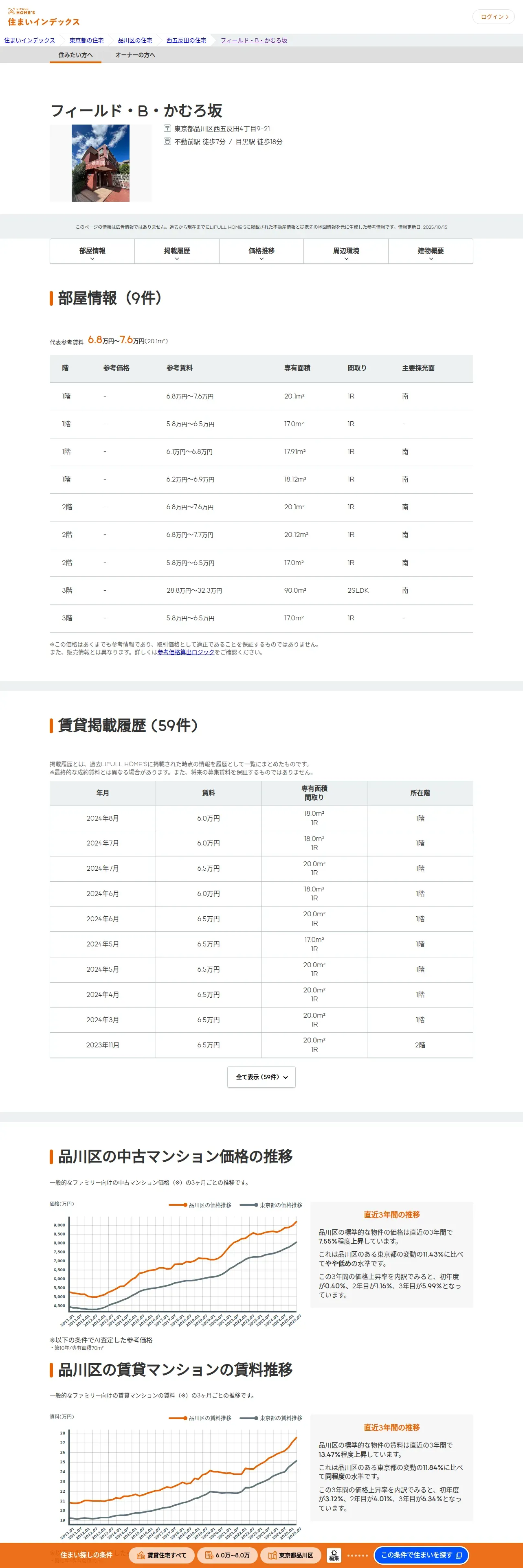Image resolution: width=523 pixels, height=1568 pixels.
Task: Click the chevron under 周辺環境
Action: pos(346,259)
